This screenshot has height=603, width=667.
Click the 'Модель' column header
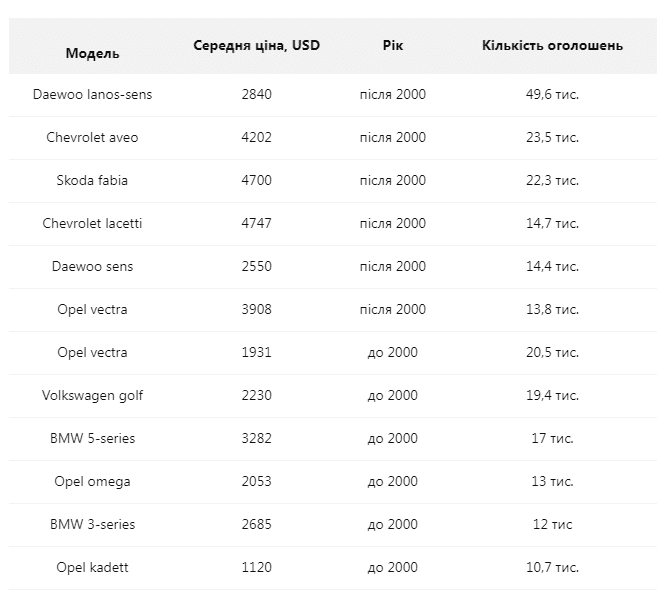coord(92,53)
